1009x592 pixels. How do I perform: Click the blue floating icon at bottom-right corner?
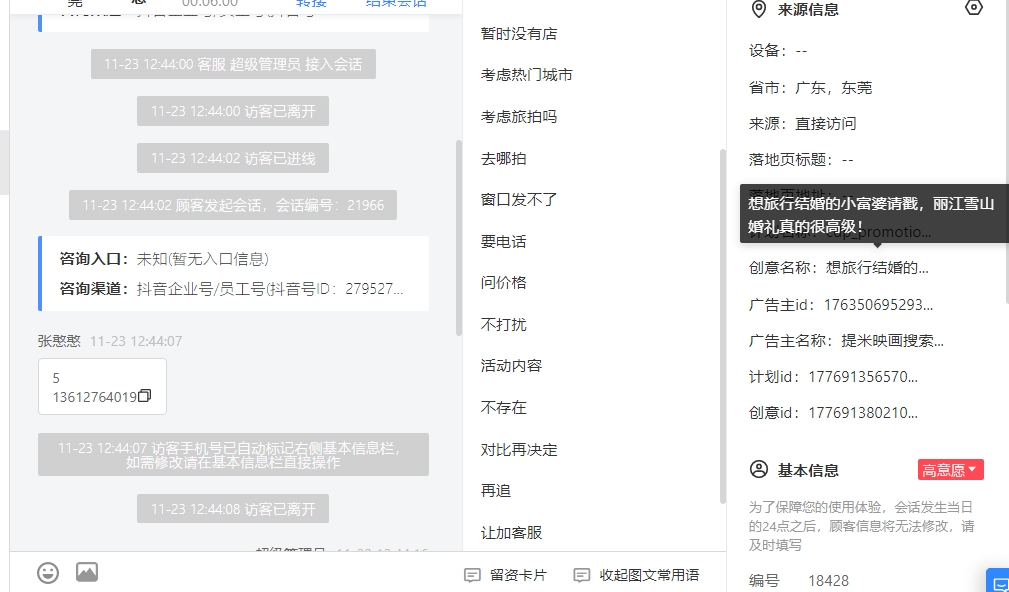(x=998, y=581)
